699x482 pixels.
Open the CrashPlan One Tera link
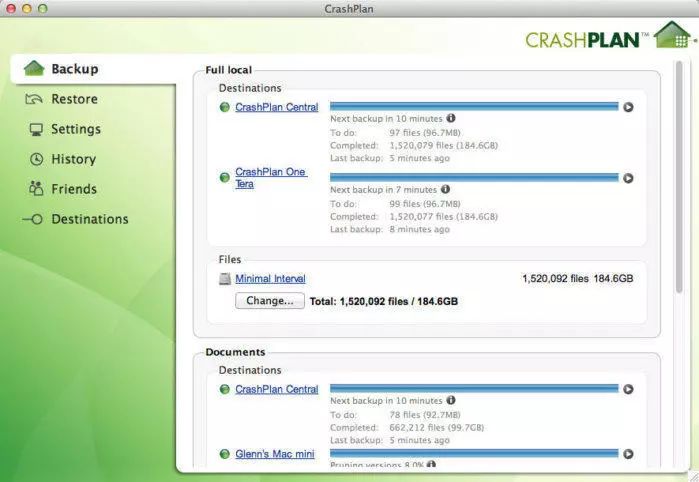pyautogui.click(x=271, y=177)
